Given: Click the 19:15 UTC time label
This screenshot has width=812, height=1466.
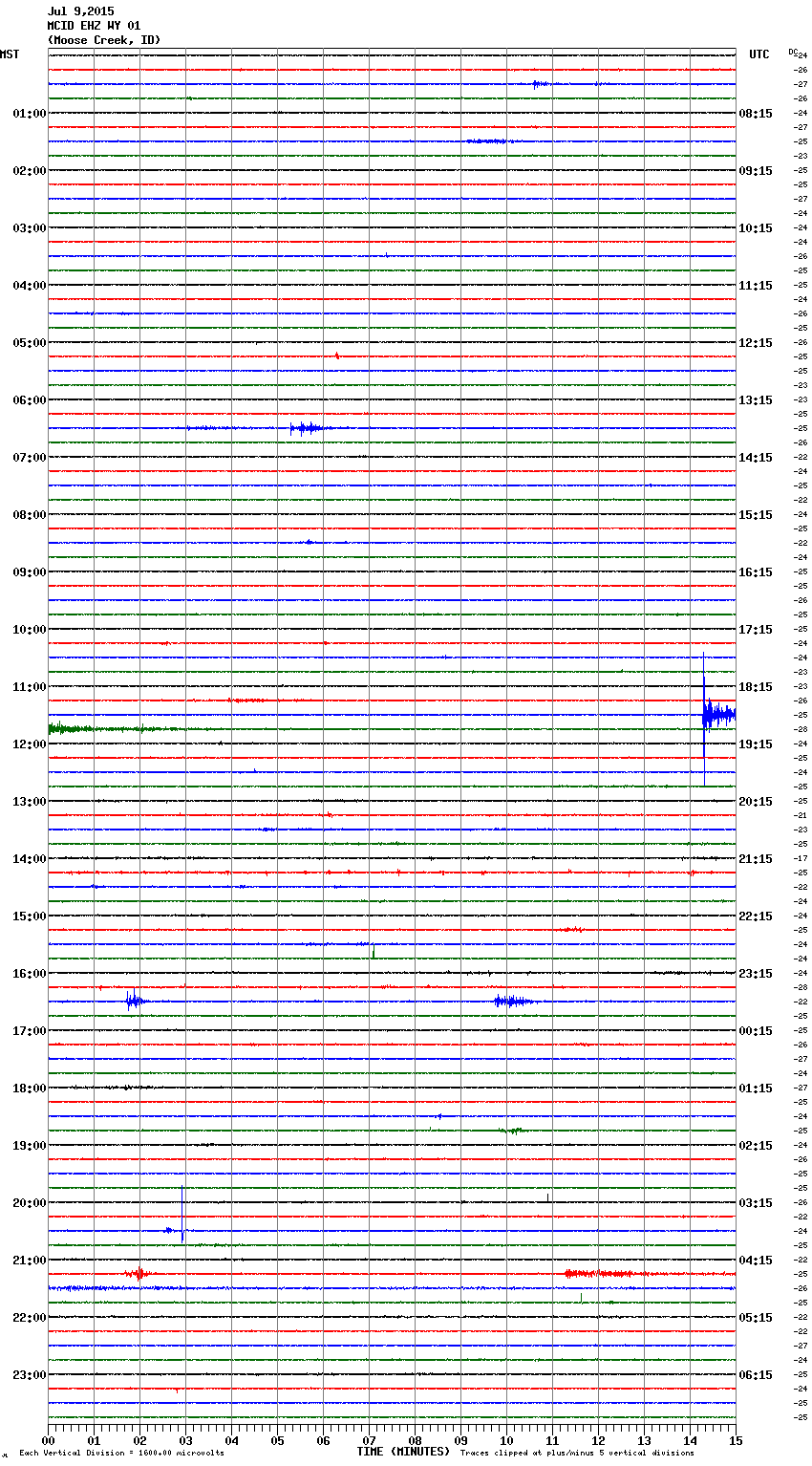Looking at the screenshot, I should click(x=756, y=744).
